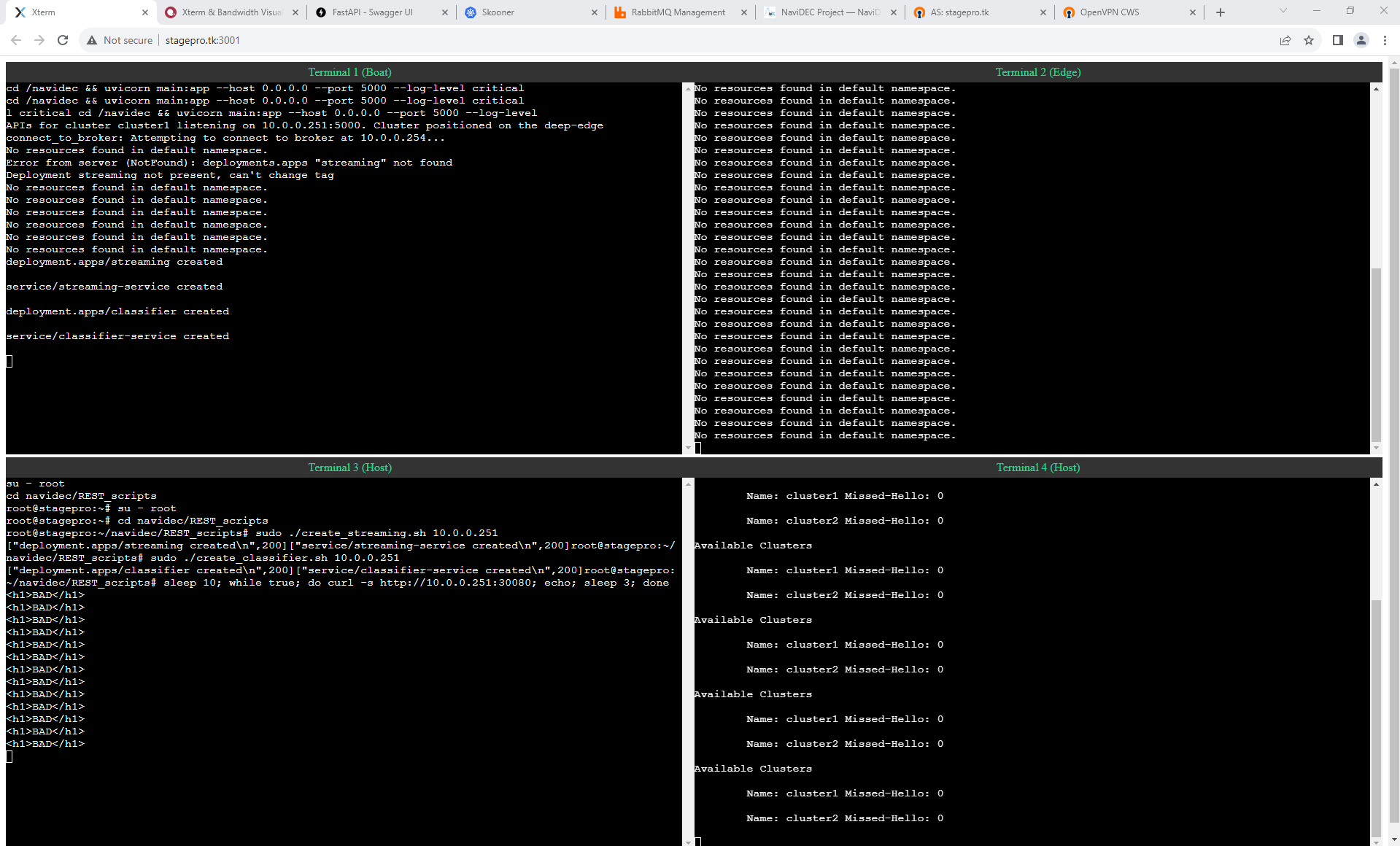The width and height of the screenshot is (1400, 846).
Task: Click last <h1>BAD</h1> output line
Action: click(x=45, y=744)
